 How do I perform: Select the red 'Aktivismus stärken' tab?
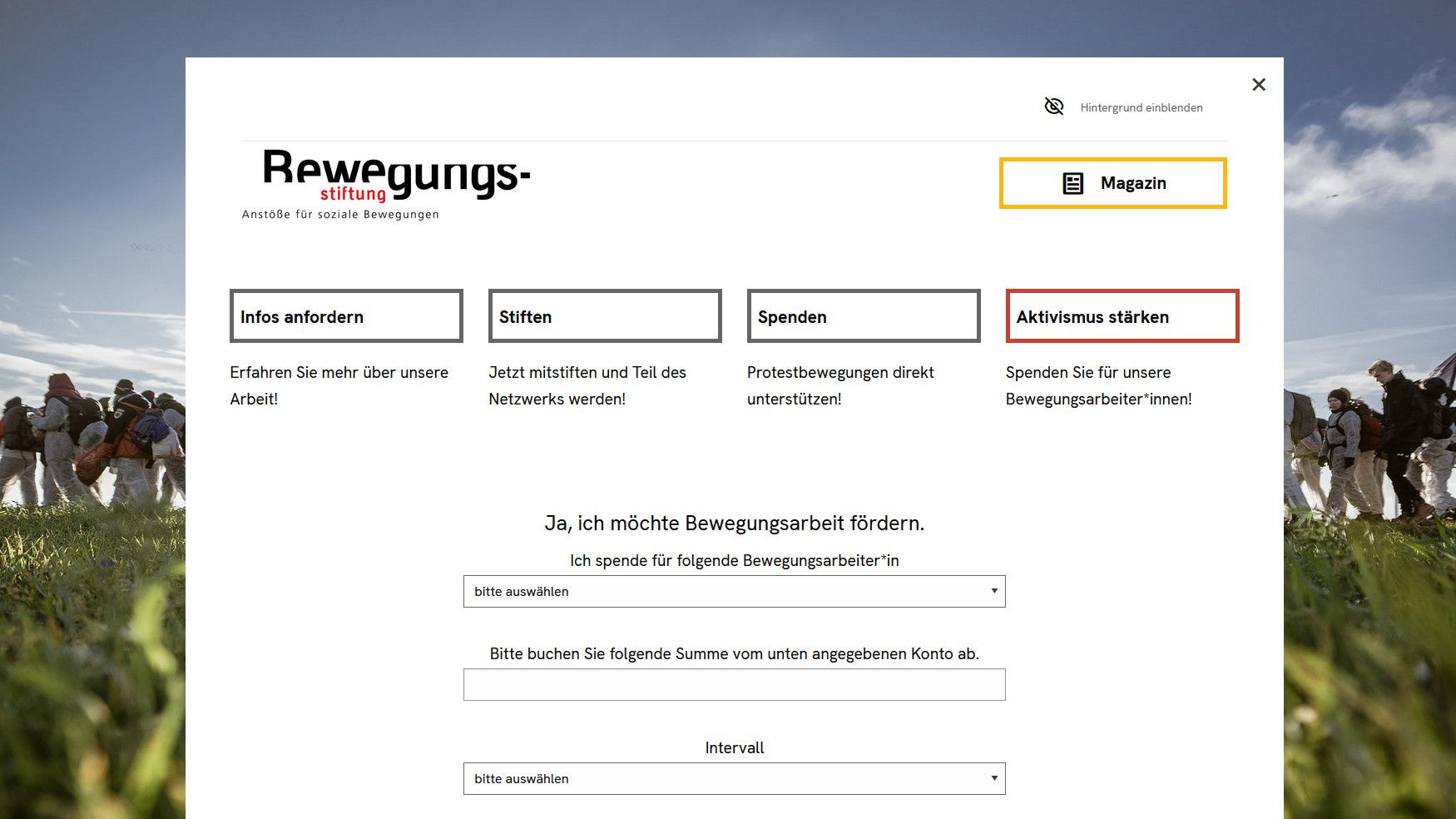pyautogui.click(x=1122, y=316)
